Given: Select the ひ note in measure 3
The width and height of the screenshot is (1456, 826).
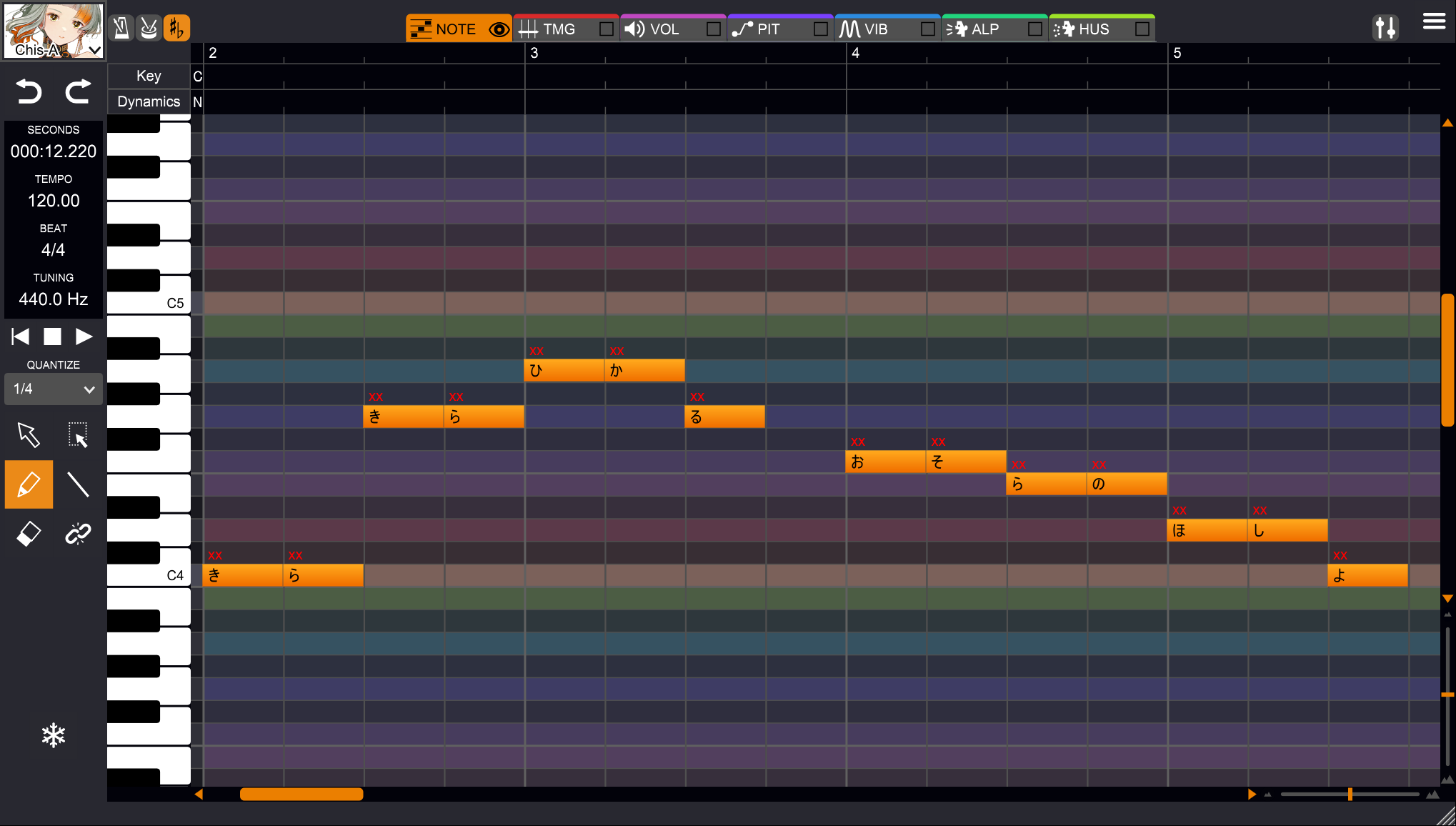Looking at the screenshot, I should pos(564,370).
